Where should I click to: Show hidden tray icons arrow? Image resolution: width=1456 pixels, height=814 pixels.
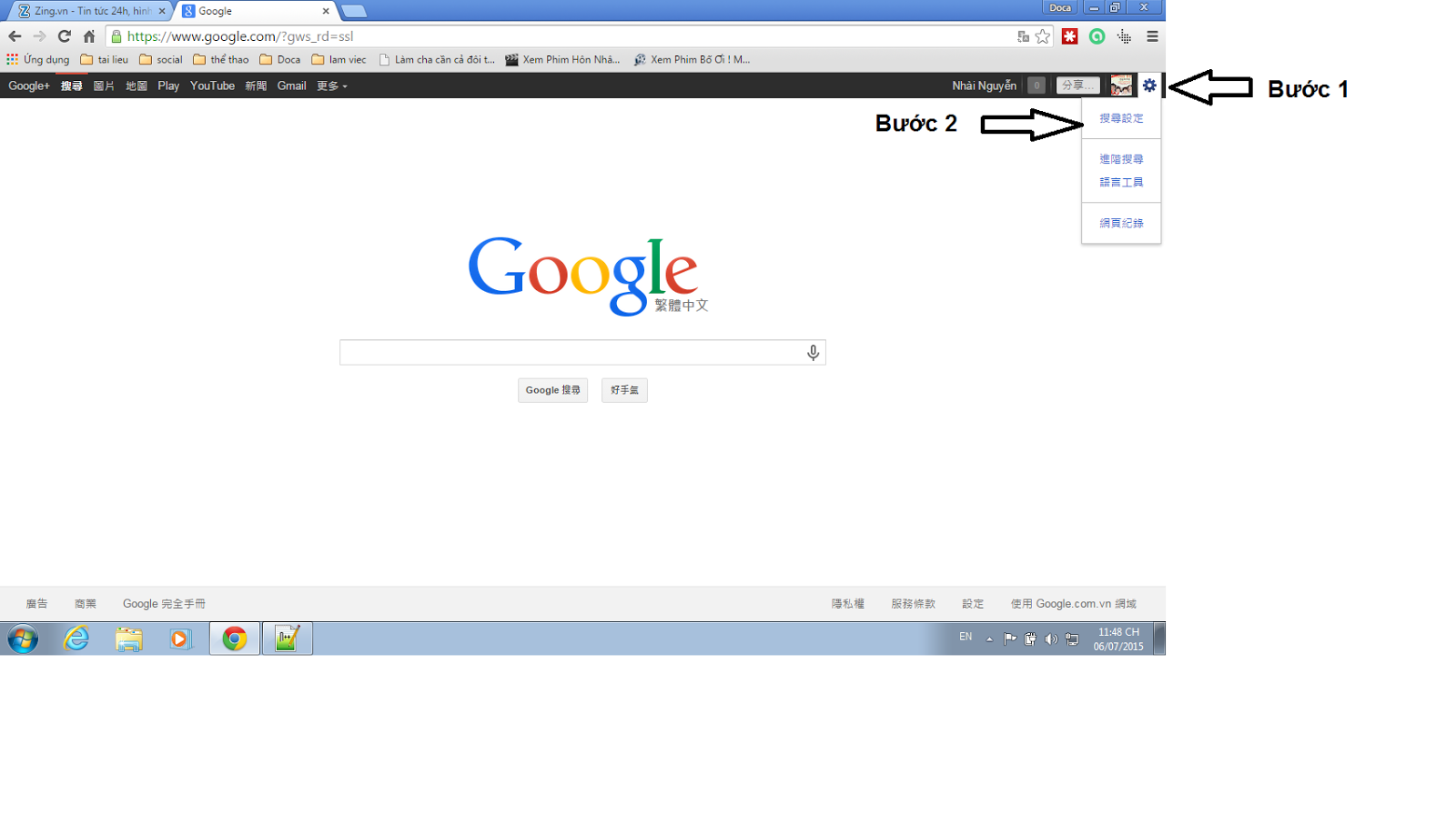989,639
